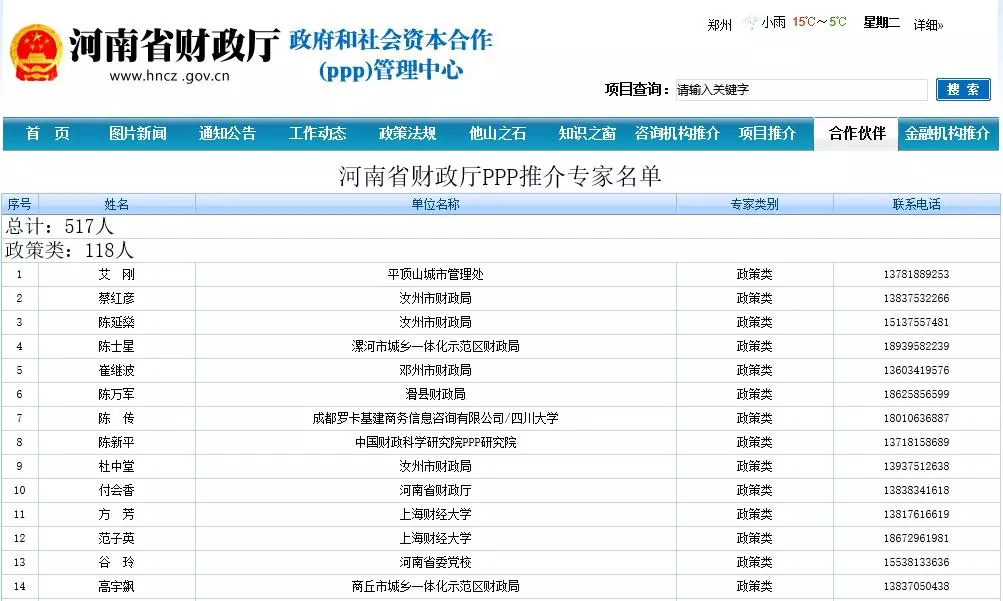The height and width of the screenshot is (601, 1003).
Task: Click the rain weather icon
Action: pyautogui.click(x=750, y=23)
